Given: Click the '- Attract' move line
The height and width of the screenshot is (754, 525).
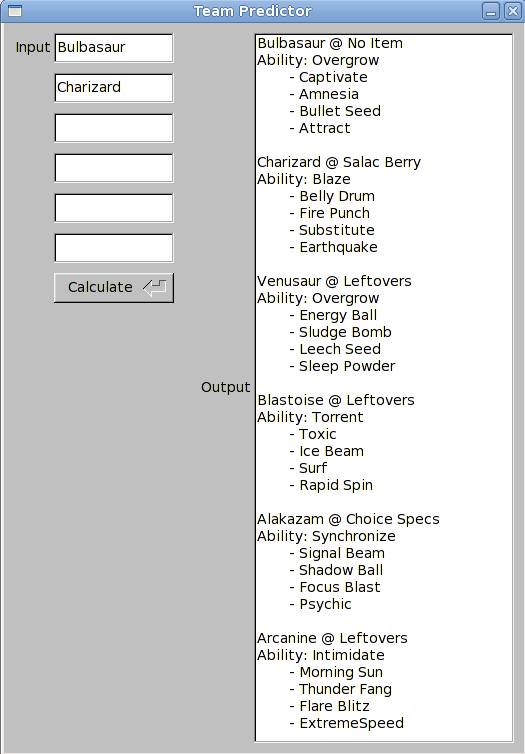Looking at the screenshot, I should click(320, 128).
